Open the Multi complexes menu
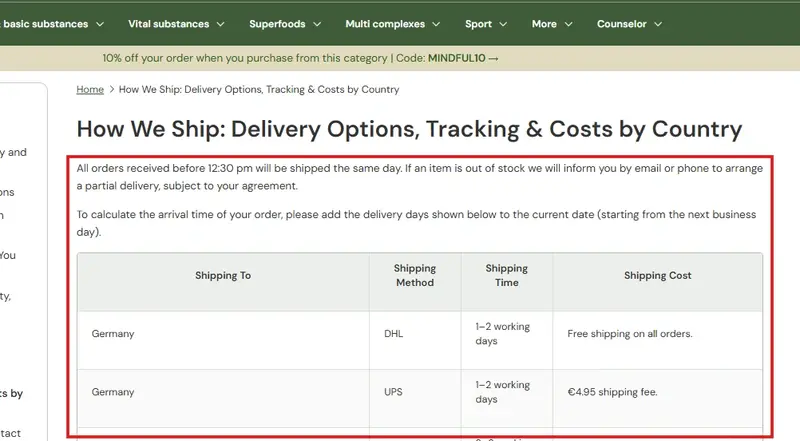The image size is (800, 441). 385,24
